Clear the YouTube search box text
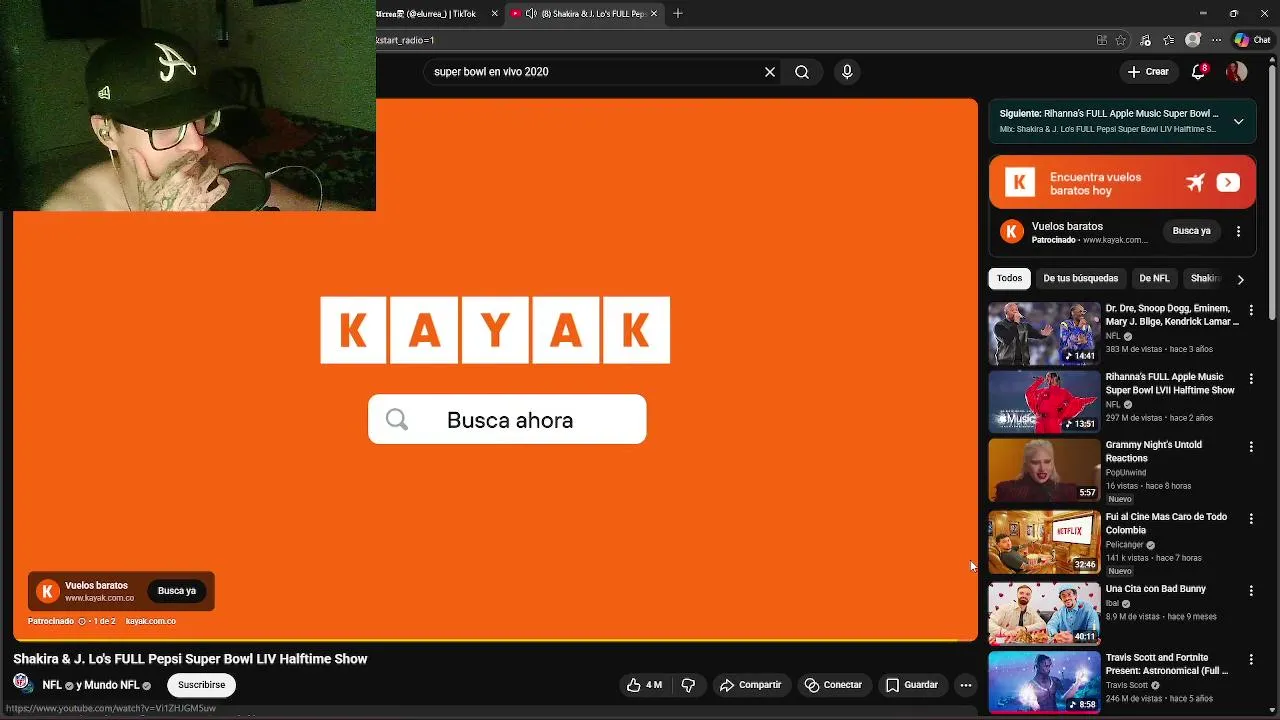The width and height of the screenshot is (1280, 720). [x=770, y=72]
